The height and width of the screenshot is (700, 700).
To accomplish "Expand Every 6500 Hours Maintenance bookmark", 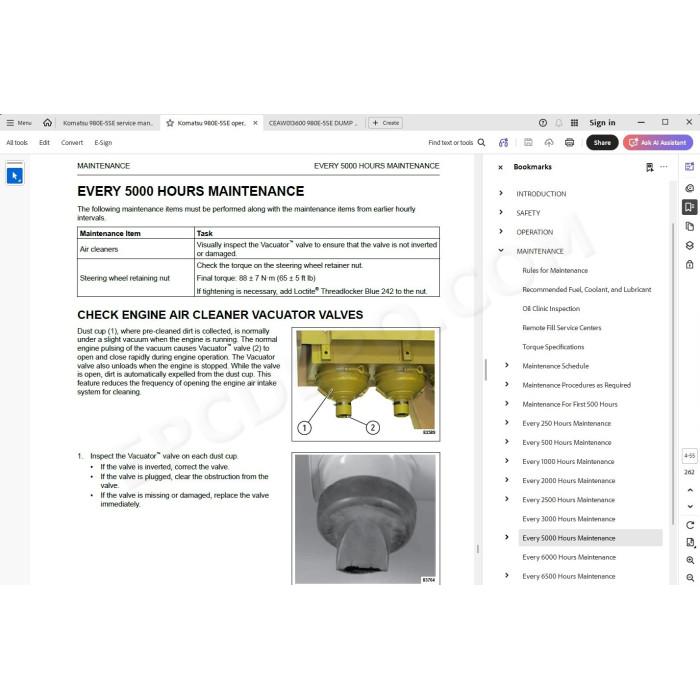I will (x=507, y=575).
